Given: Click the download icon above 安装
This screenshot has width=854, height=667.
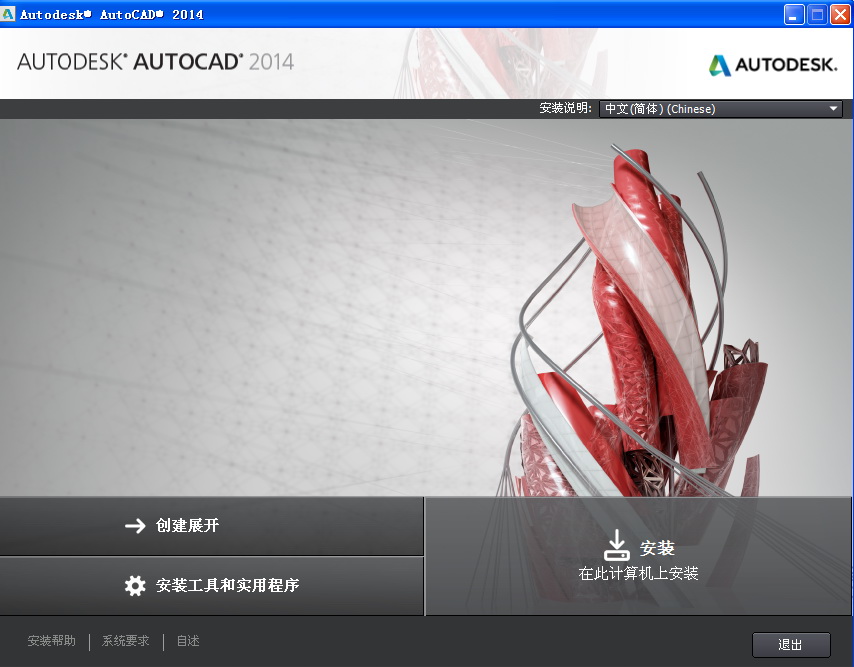Looking at the screenshot, I should pos(617,544).
